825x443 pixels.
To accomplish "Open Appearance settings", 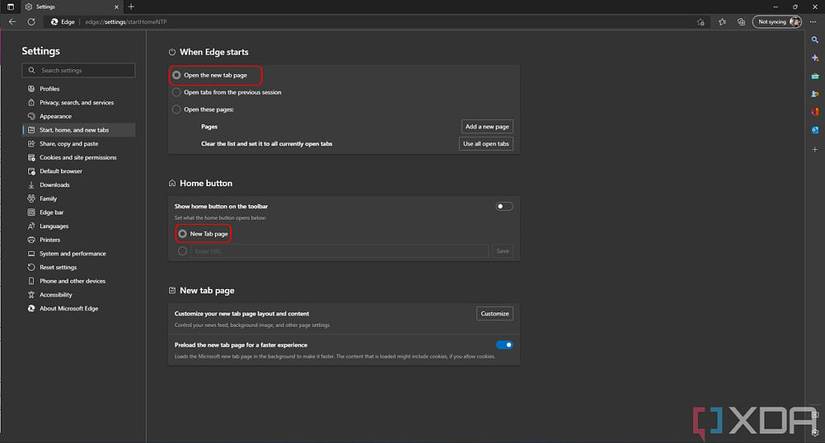I will (x=55, y=116).
